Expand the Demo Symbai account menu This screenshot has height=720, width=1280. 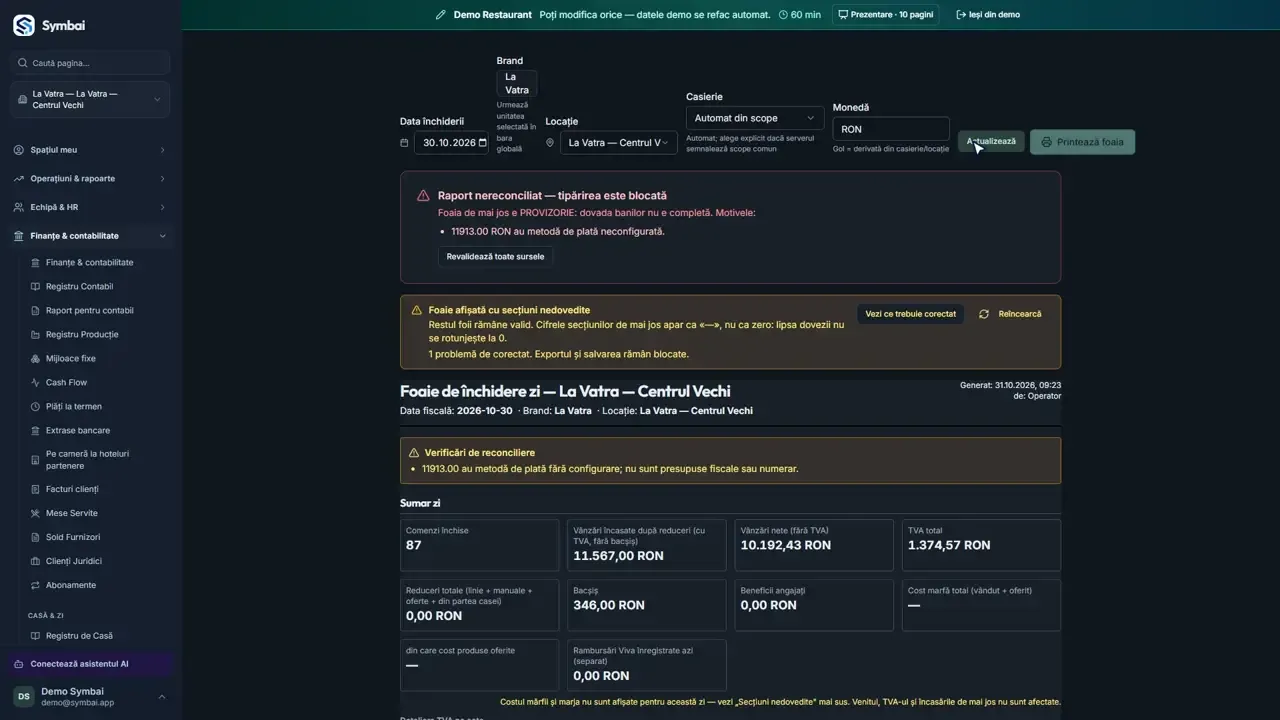[x=90, y=697]
